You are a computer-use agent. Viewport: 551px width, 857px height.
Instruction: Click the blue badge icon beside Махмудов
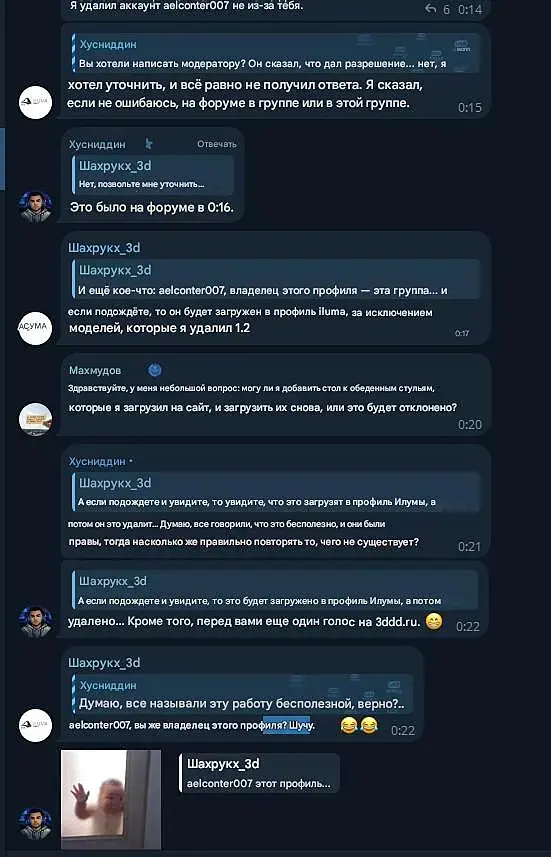tap(155, 371)
